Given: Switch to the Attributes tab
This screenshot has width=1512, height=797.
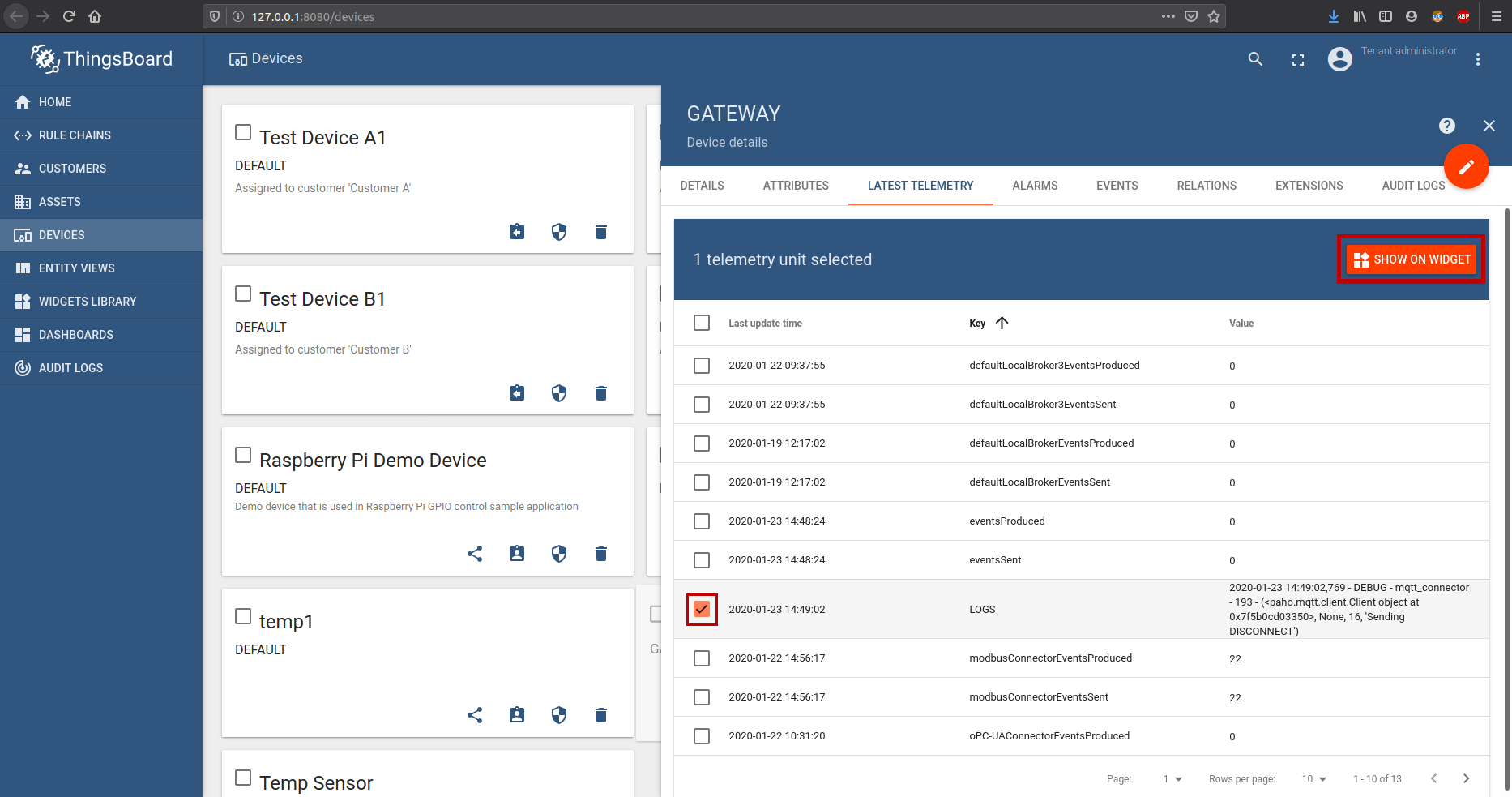Looking at the screenshot, I should pos(796,186).
